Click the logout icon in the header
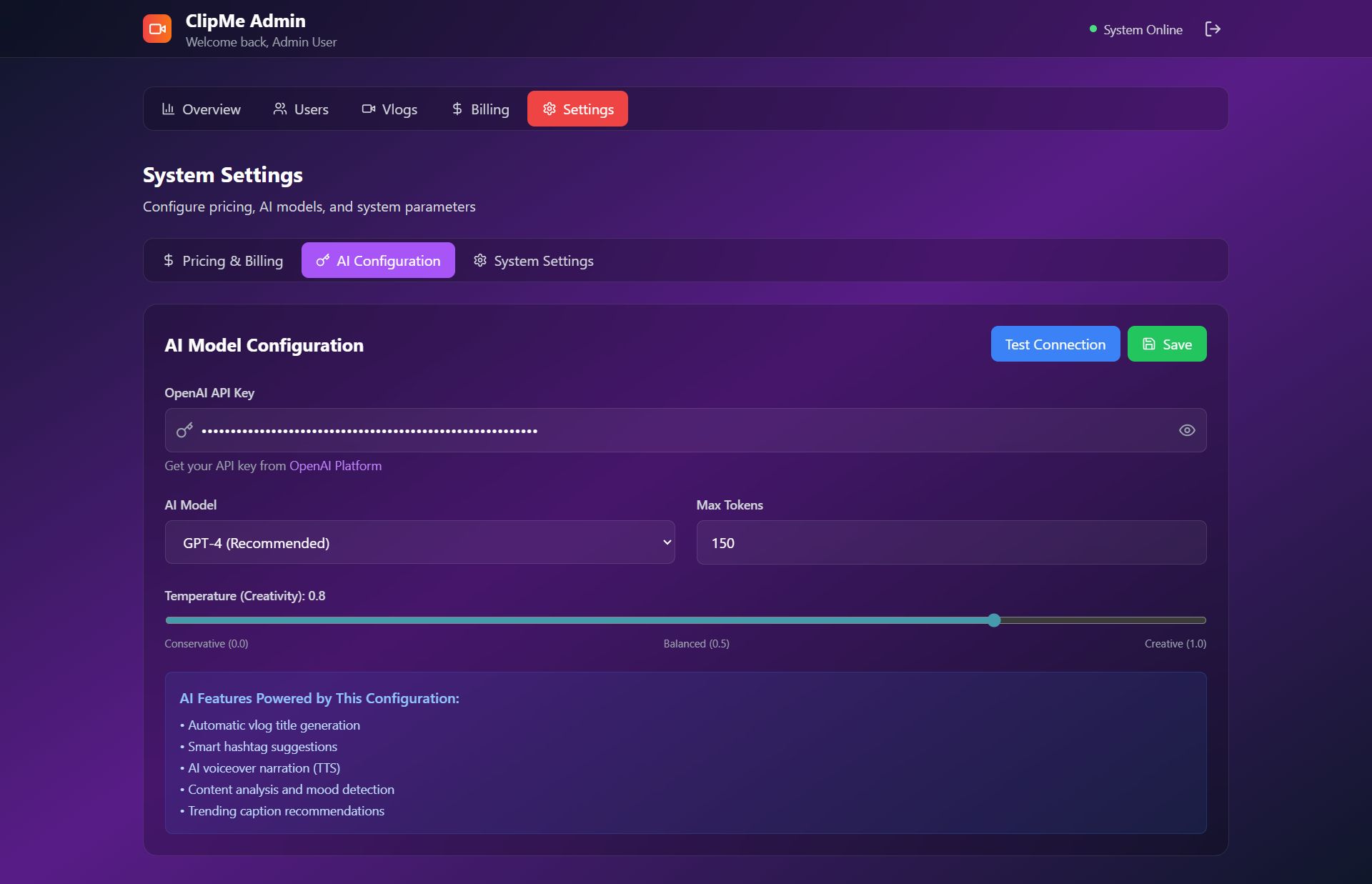Image resolution: width=1372 pixels, height=884 pixels. pyautogui.click(x=1212, y=29)
